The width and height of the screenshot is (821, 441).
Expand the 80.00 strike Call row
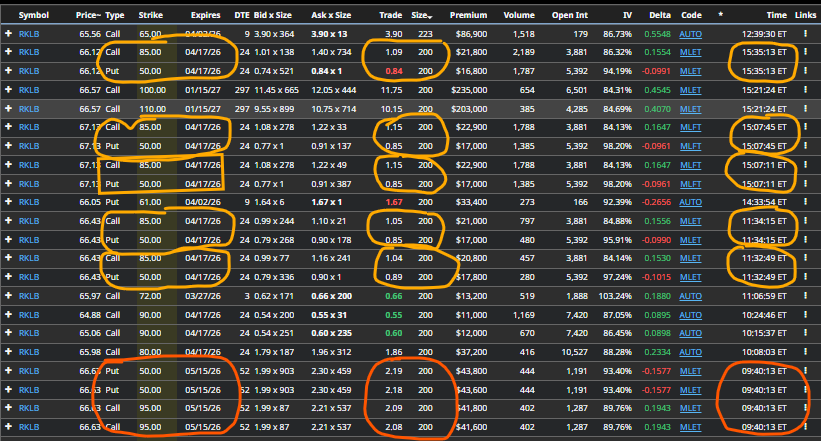8,352
